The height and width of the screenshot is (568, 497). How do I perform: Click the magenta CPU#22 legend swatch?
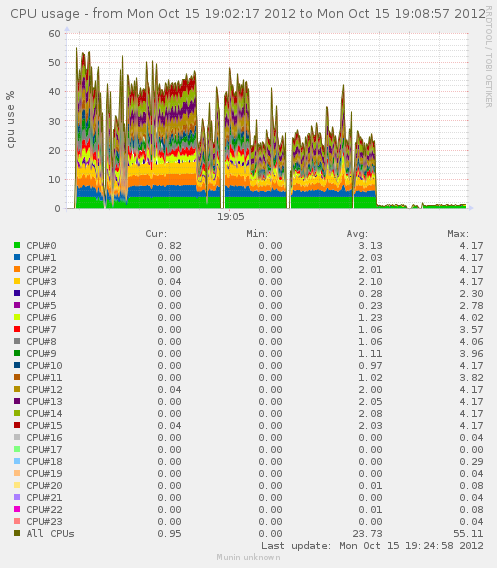click(x=17, y=509)
